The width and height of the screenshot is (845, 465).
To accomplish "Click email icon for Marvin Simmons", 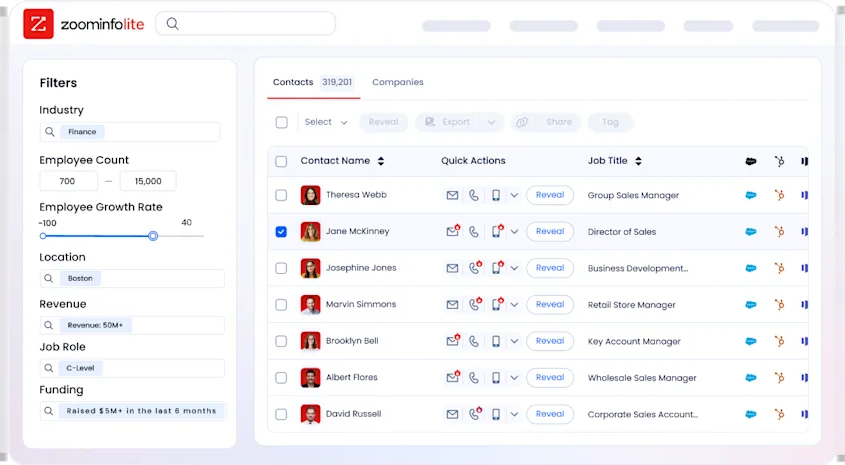I will pyautogui.click(x=452, y=304).
